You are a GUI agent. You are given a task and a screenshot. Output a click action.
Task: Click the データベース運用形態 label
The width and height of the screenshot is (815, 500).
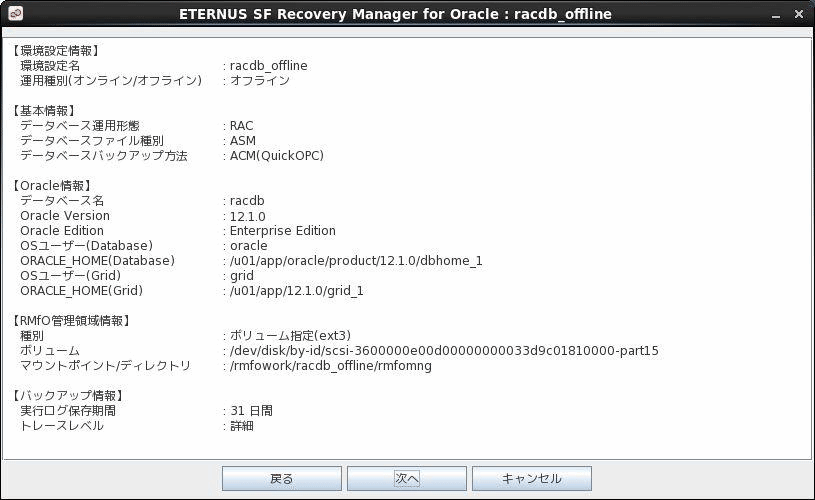click(80, 126)
